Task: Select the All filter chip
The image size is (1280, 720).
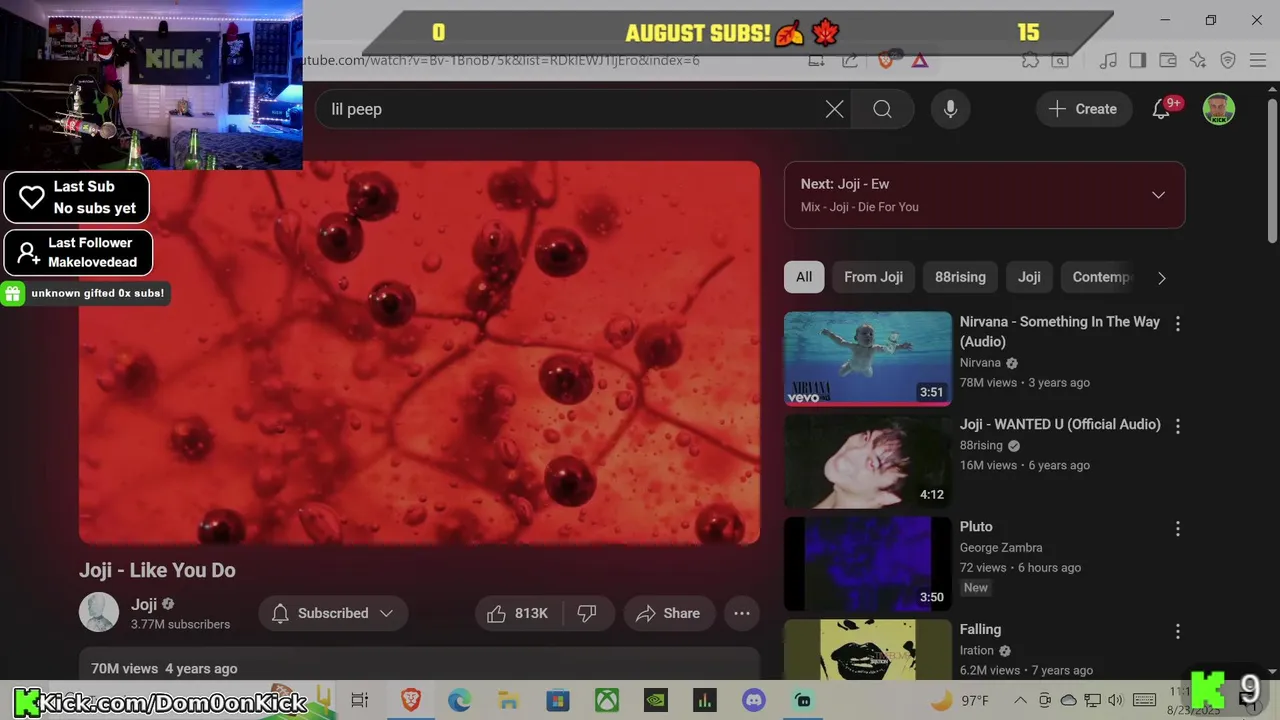Action: (x=804, y=277)
